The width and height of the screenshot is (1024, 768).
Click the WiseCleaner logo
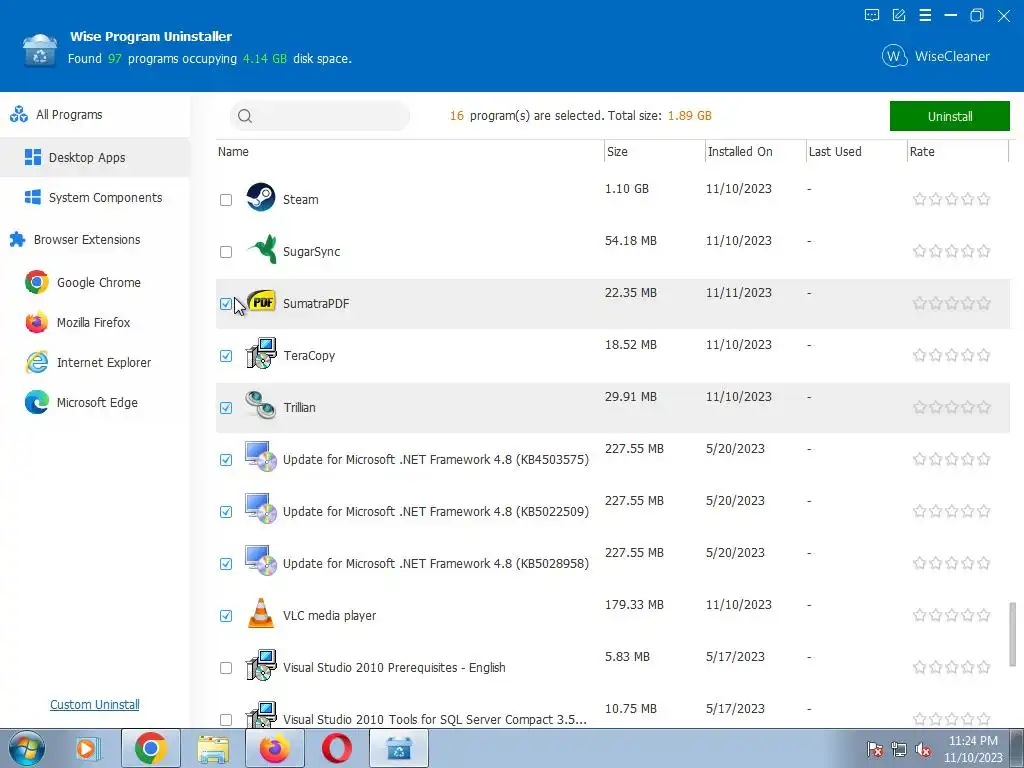[936, 56]
